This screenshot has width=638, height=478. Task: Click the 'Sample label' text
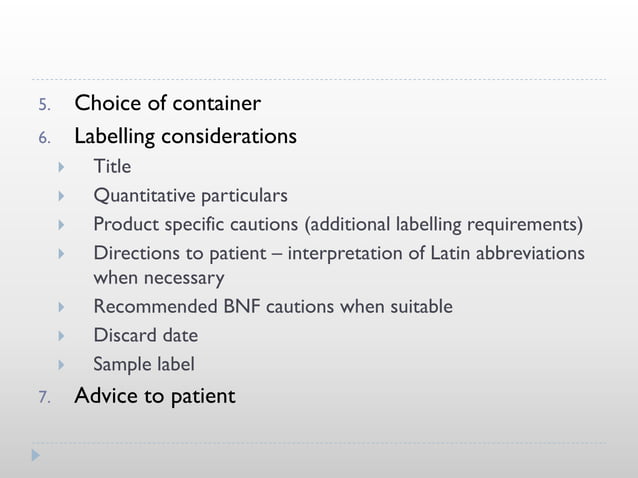(x=144, y=365)
